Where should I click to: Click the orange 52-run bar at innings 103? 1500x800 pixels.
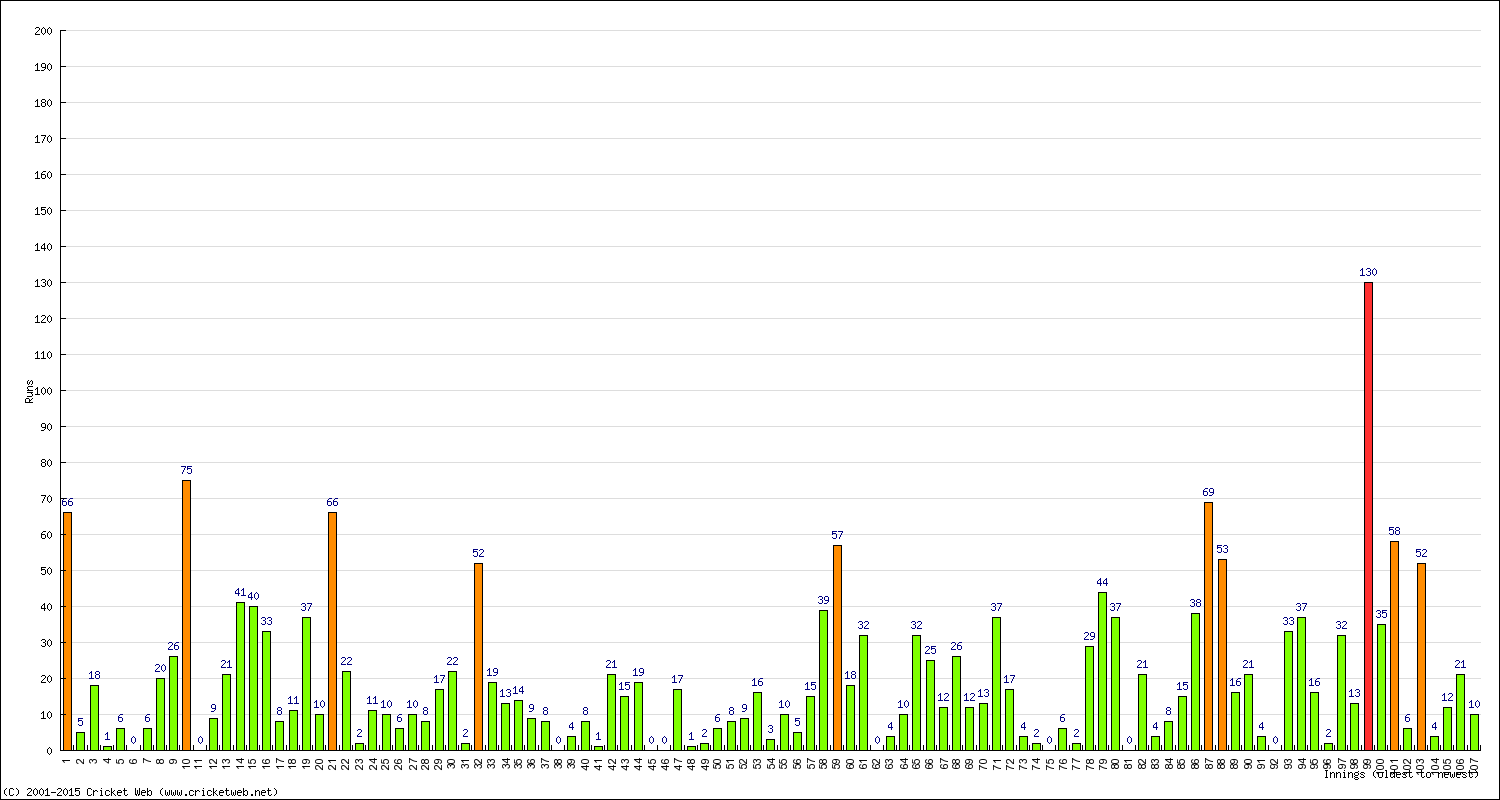[1421, 657]
